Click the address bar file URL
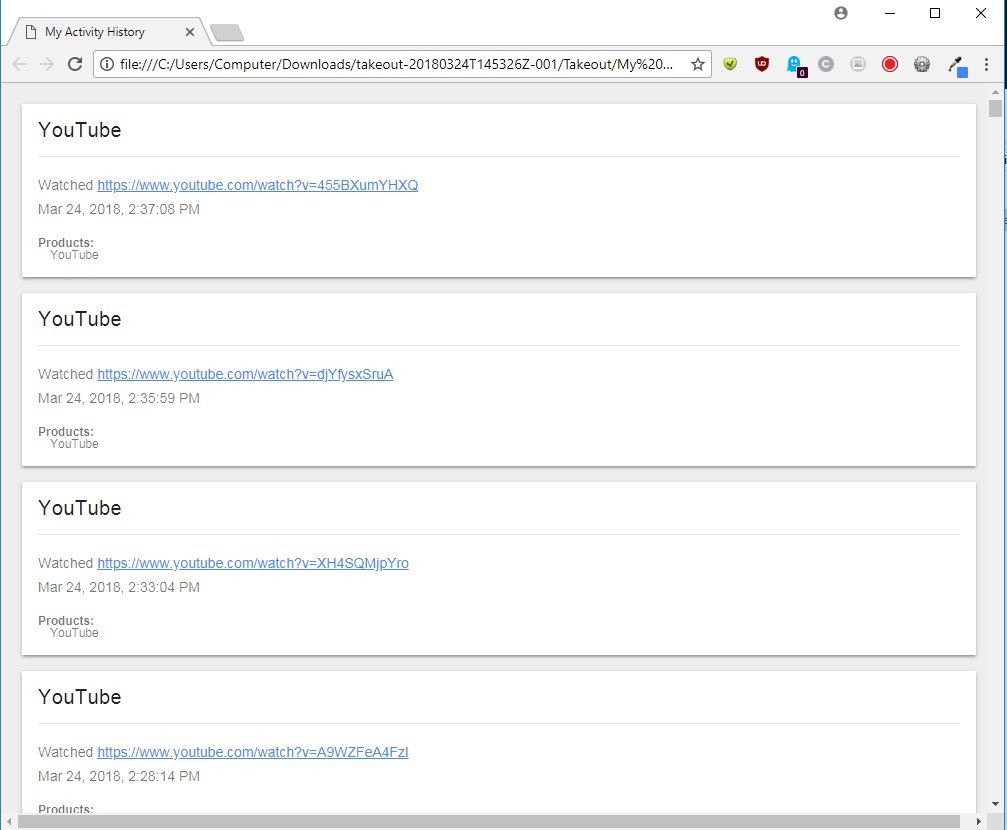Viewport: 1007px width, 830px height. (x=396, y=64)
